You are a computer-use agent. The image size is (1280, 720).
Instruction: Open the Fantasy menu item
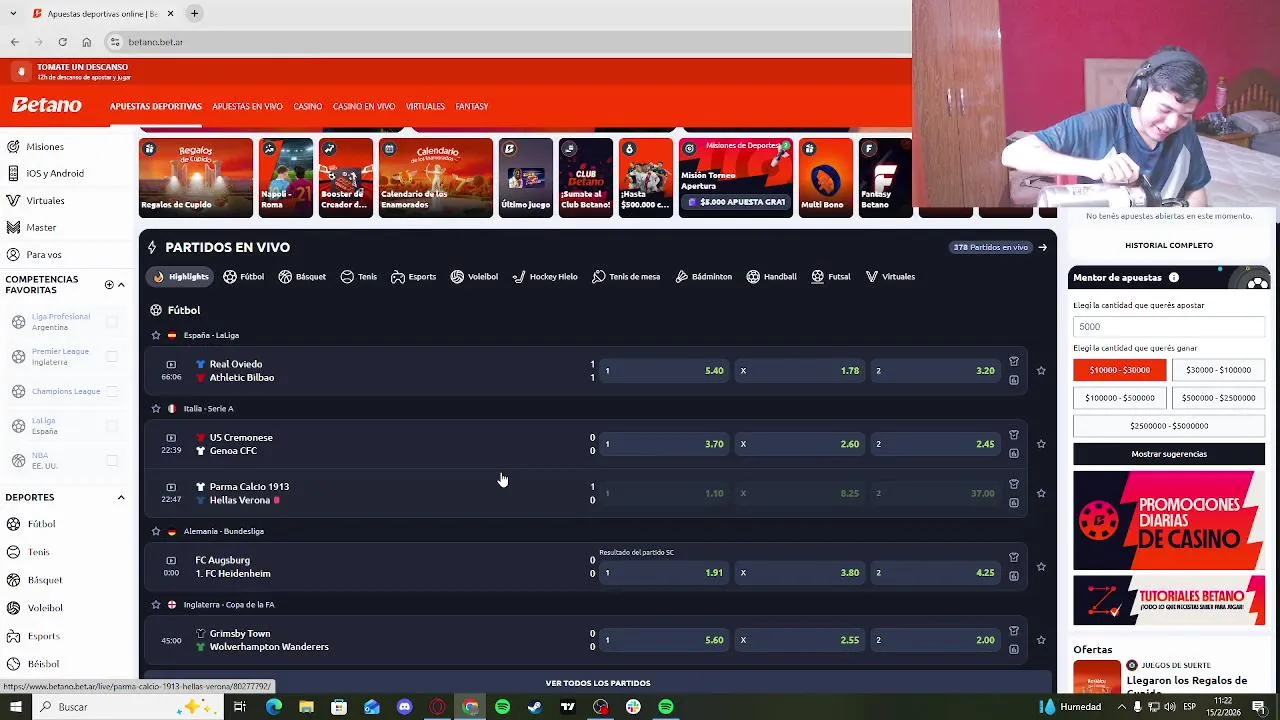[472, 106]
